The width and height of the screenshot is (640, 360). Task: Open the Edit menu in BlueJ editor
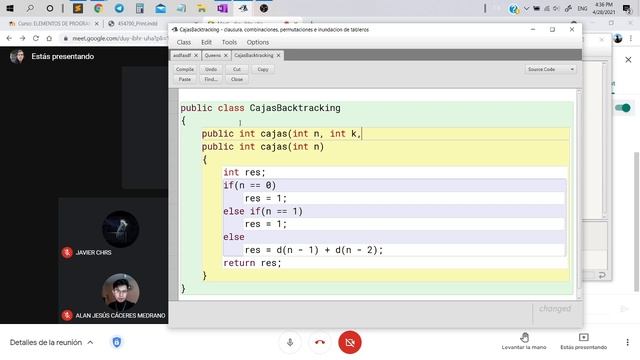coord(206,42)
